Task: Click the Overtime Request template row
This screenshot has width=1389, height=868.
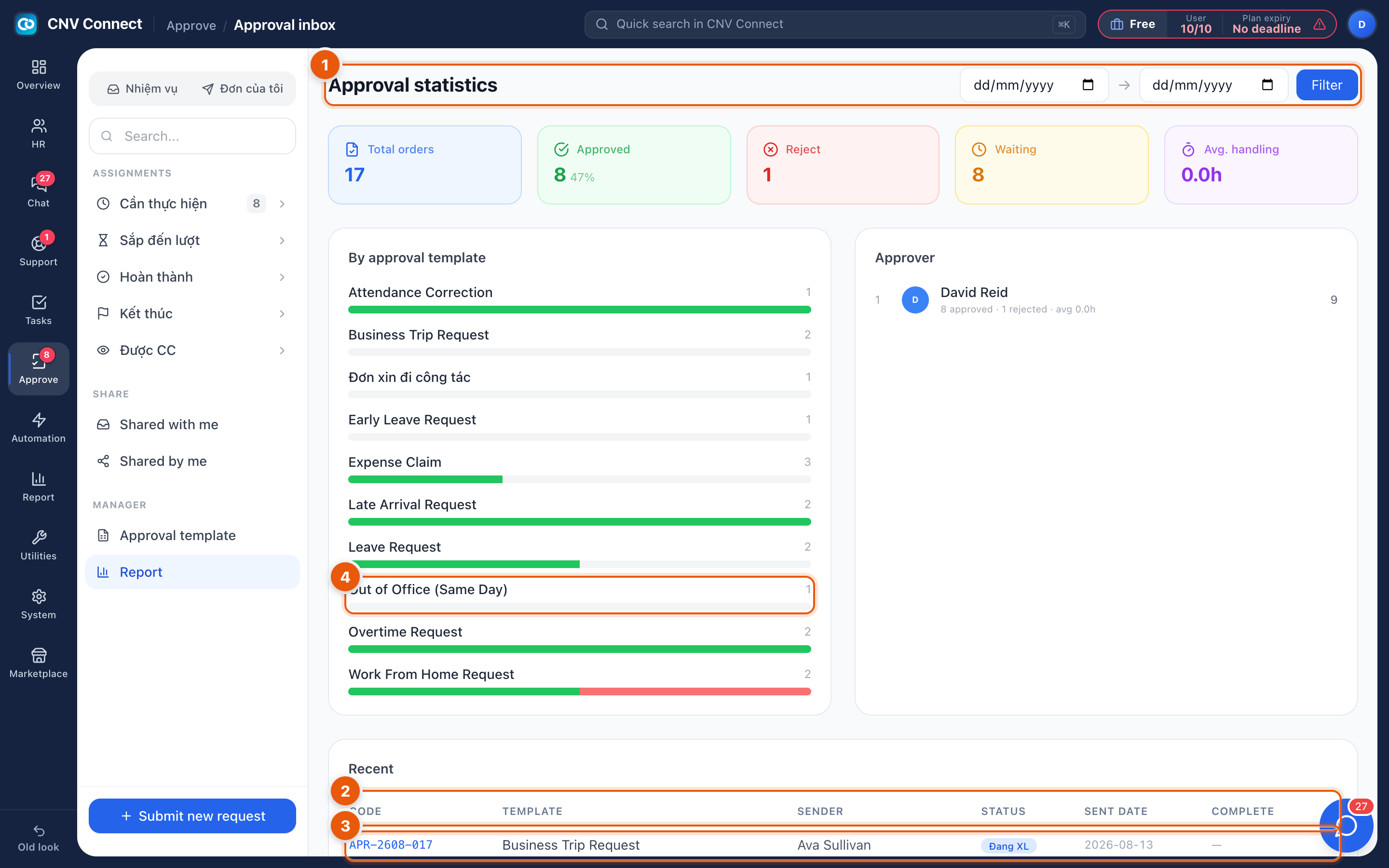Action: (x=579, y=639)
